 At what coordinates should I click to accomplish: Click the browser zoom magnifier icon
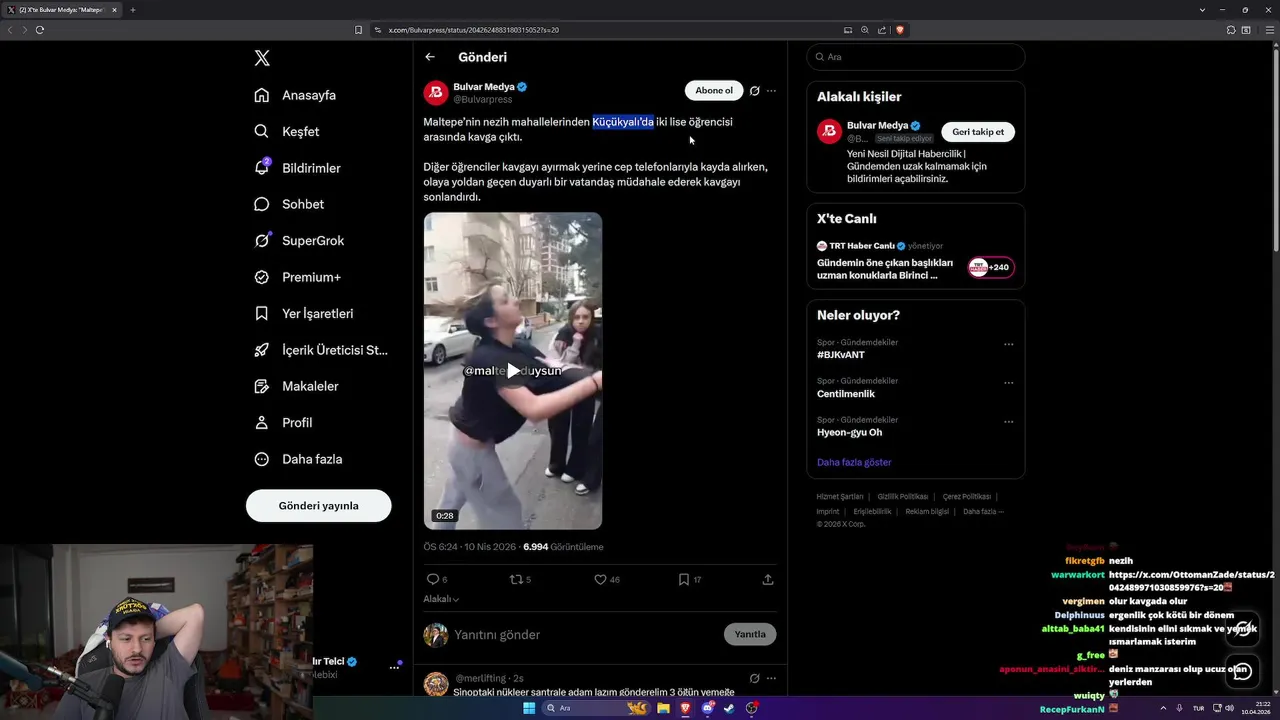865,30
